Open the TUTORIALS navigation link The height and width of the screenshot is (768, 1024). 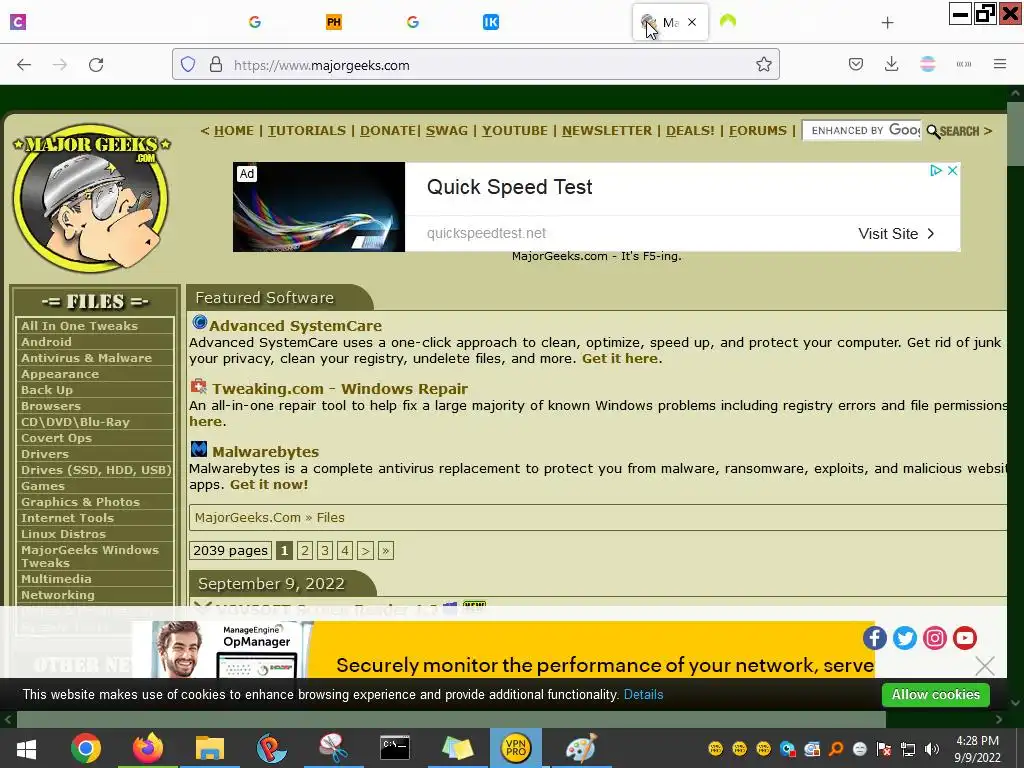tap(307, 131)
